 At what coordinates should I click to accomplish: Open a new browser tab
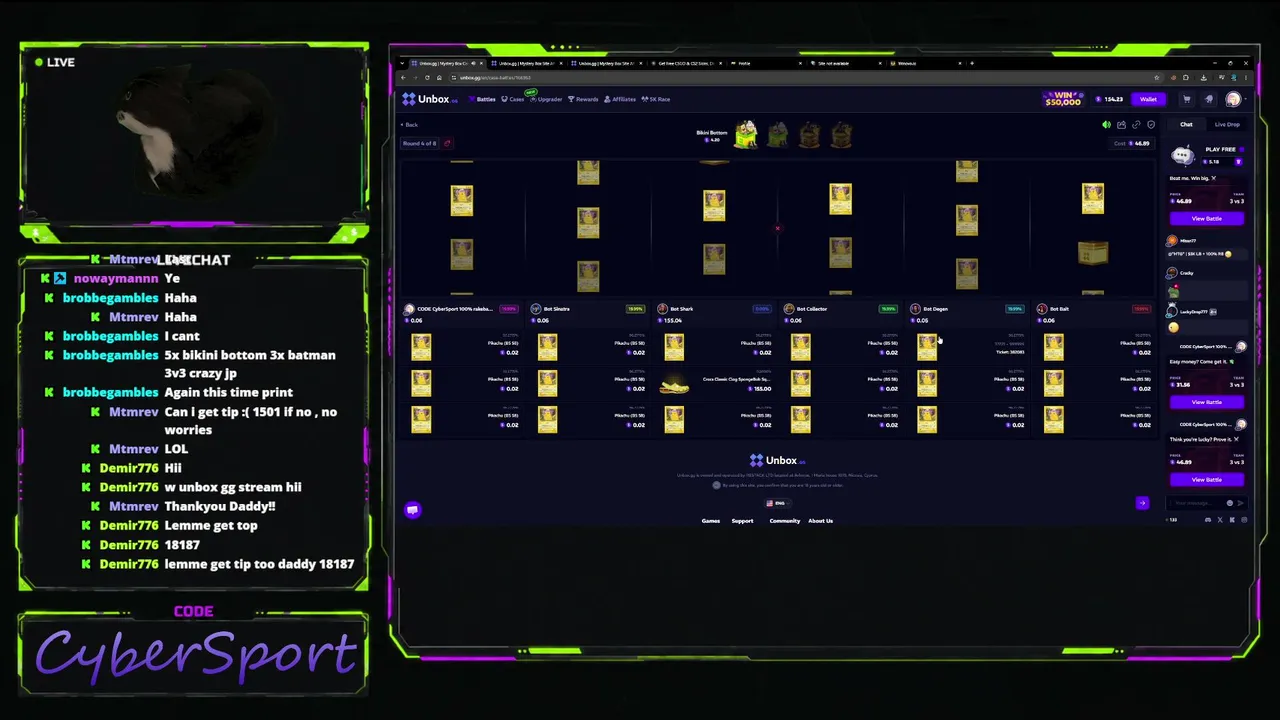pyautogui.click(x=971, y=63)
